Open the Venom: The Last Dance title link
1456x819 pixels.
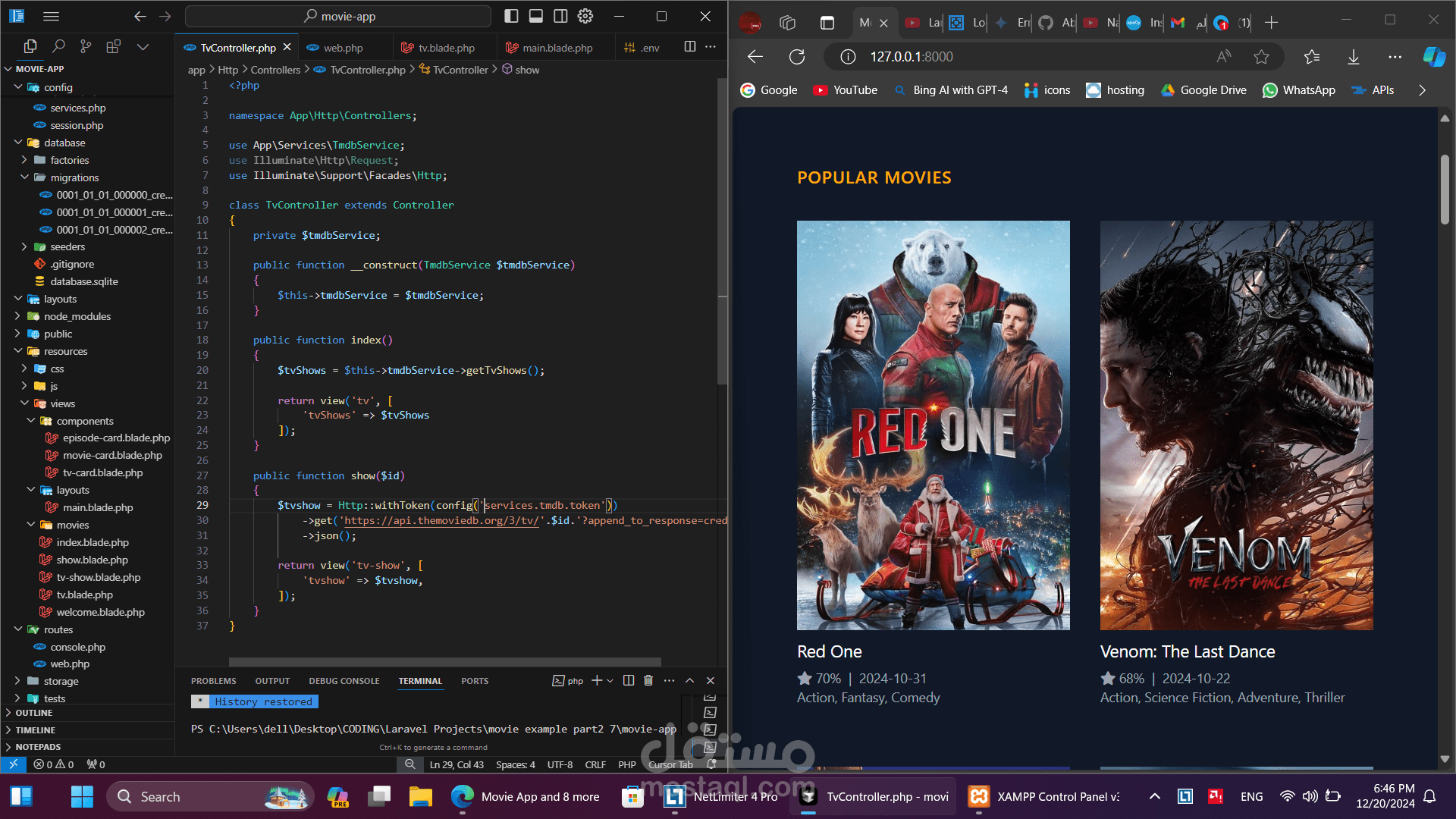click(x=1187, y=651)
